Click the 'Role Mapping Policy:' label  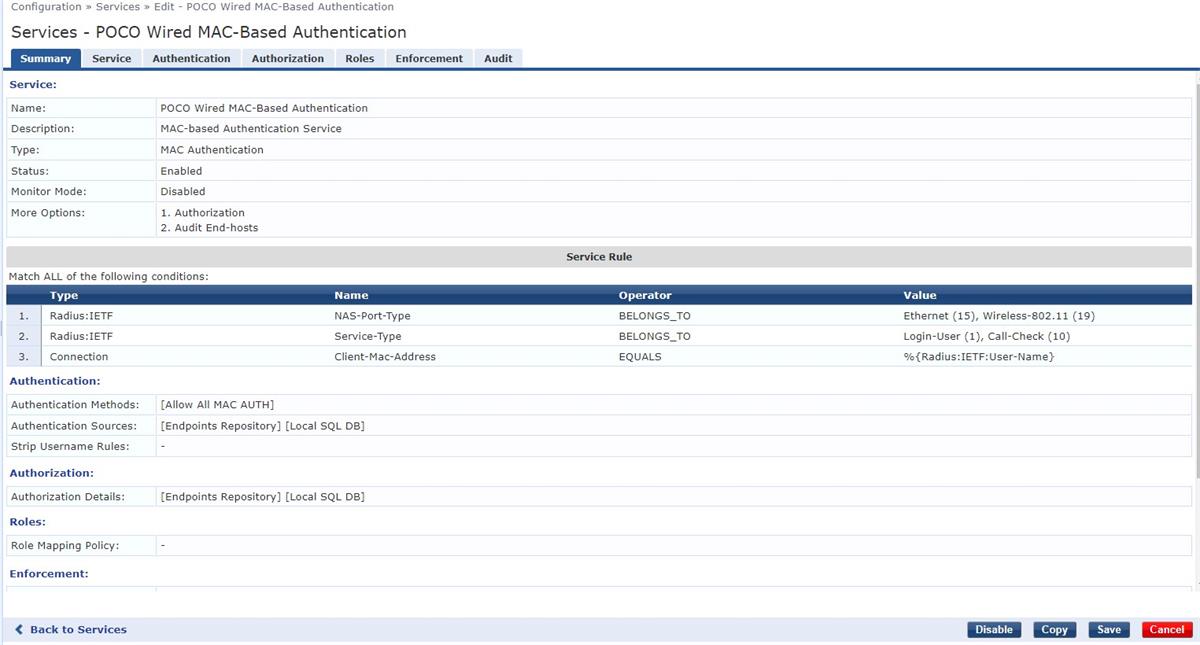(x=65, y=546)
